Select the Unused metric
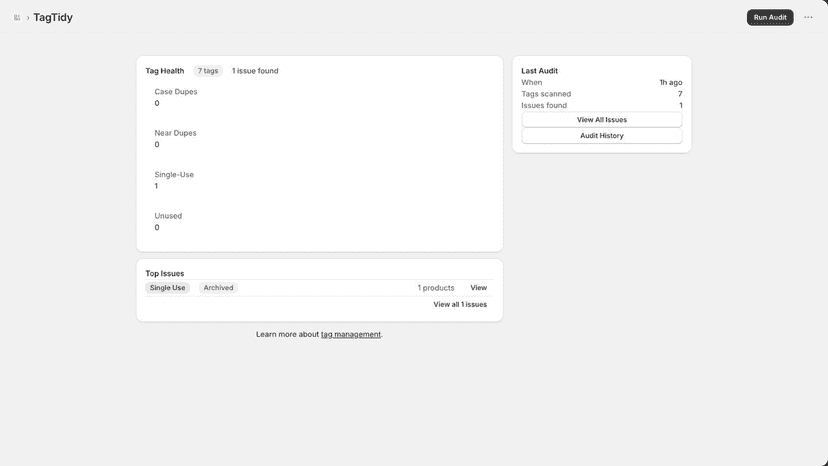Viewport: 828px width, 466px height. [x=168, y=221]
